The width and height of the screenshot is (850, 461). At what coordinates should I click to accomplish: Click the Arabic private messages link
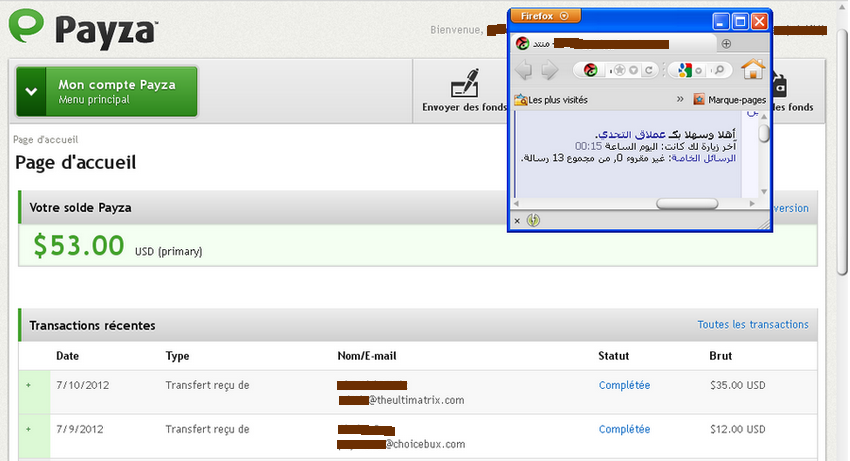[x=704, y=158]
